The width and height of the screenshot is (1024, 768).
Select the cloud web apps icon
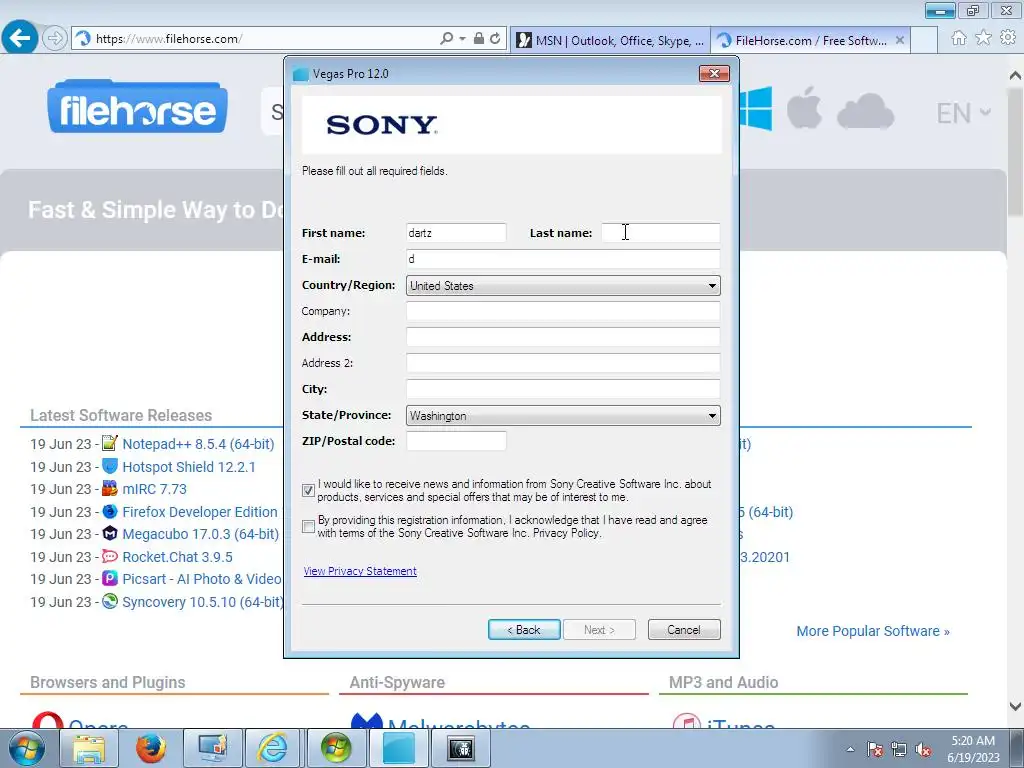tap(865, 110)
